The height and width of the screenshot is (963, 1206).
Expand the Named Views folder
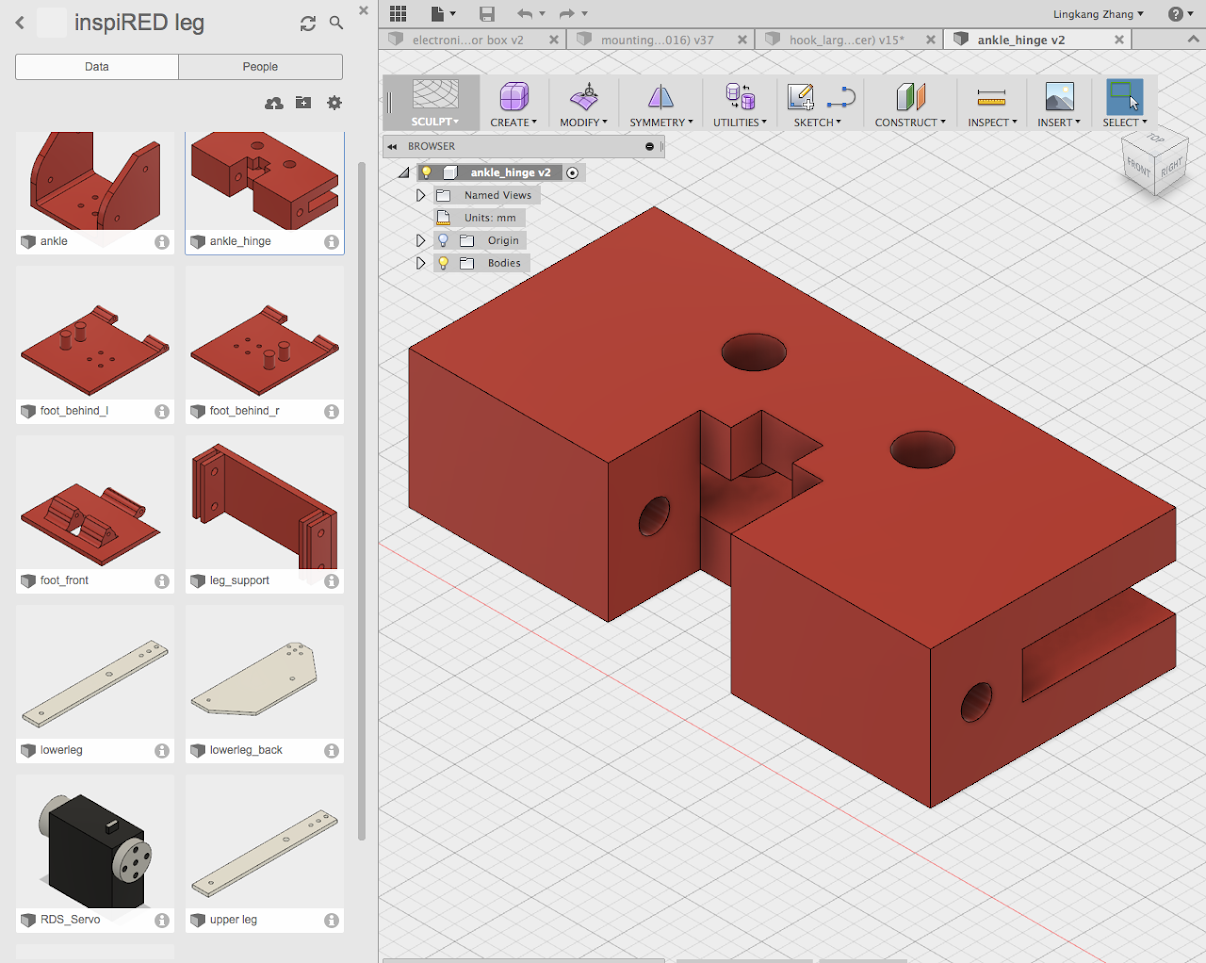click(x=421, y=195)
